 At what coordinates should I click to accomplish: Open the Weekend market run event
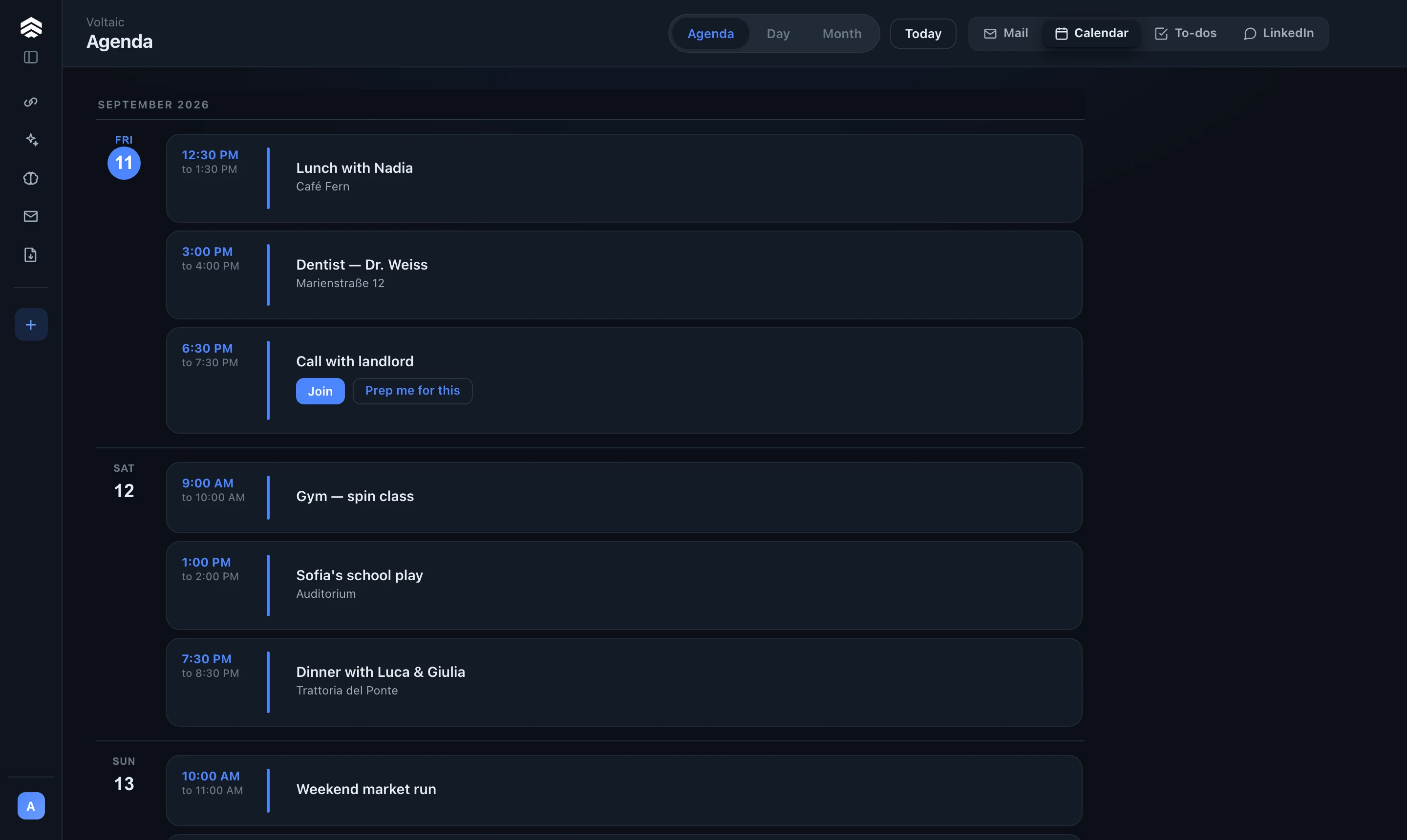tap(624, 791)
